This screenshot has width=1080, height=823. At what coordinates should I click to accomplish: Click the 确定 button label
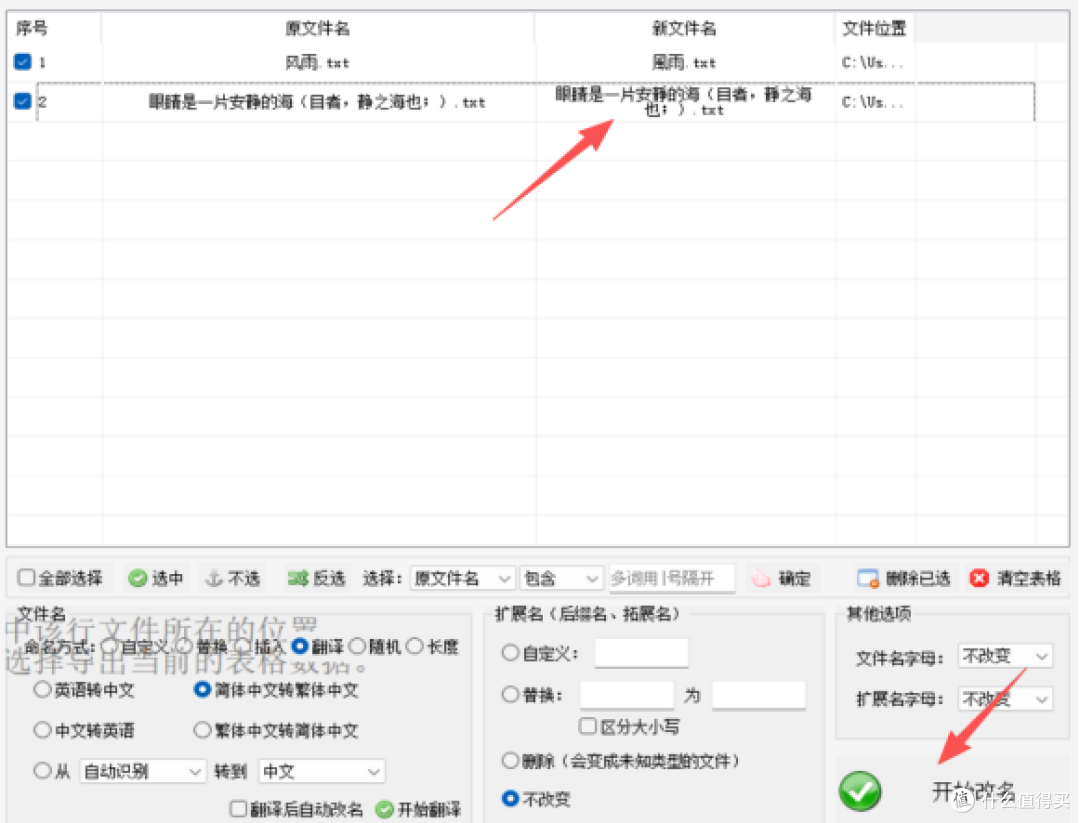pyautogui.click(x=794, y=579)
